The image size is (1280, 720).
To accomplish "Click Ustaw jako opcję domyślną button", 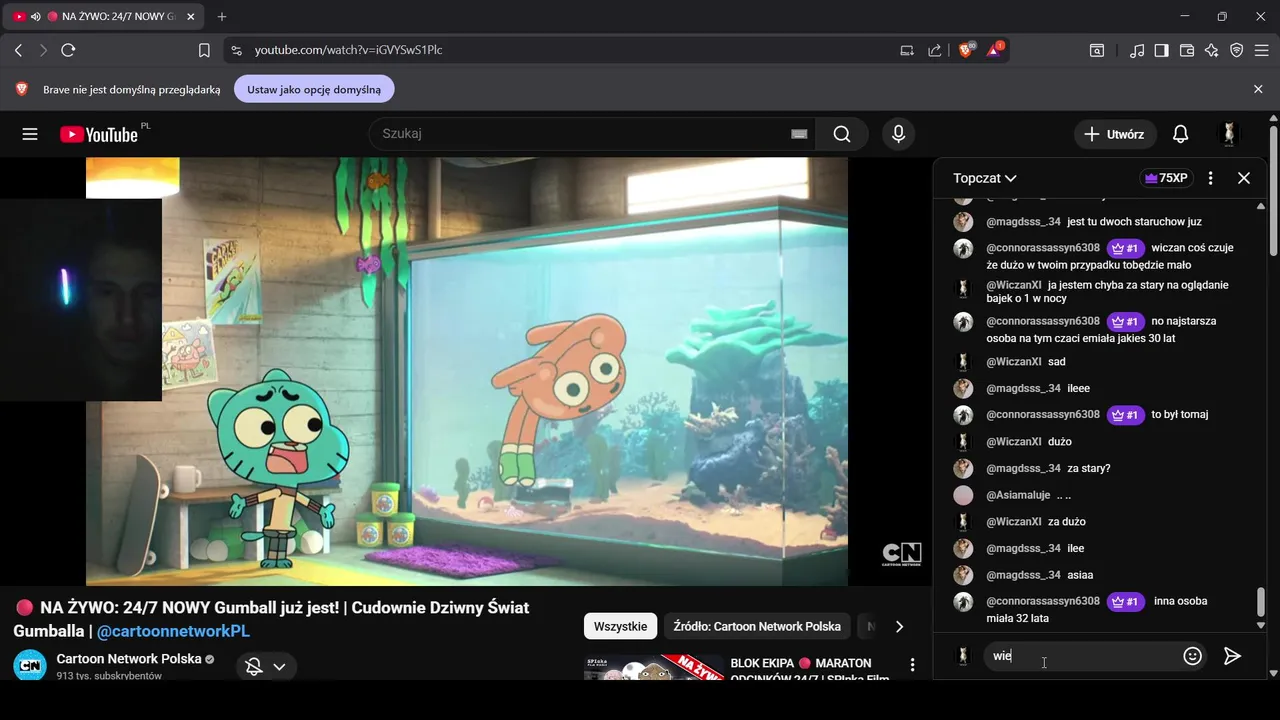I will (x=314, y=89).
